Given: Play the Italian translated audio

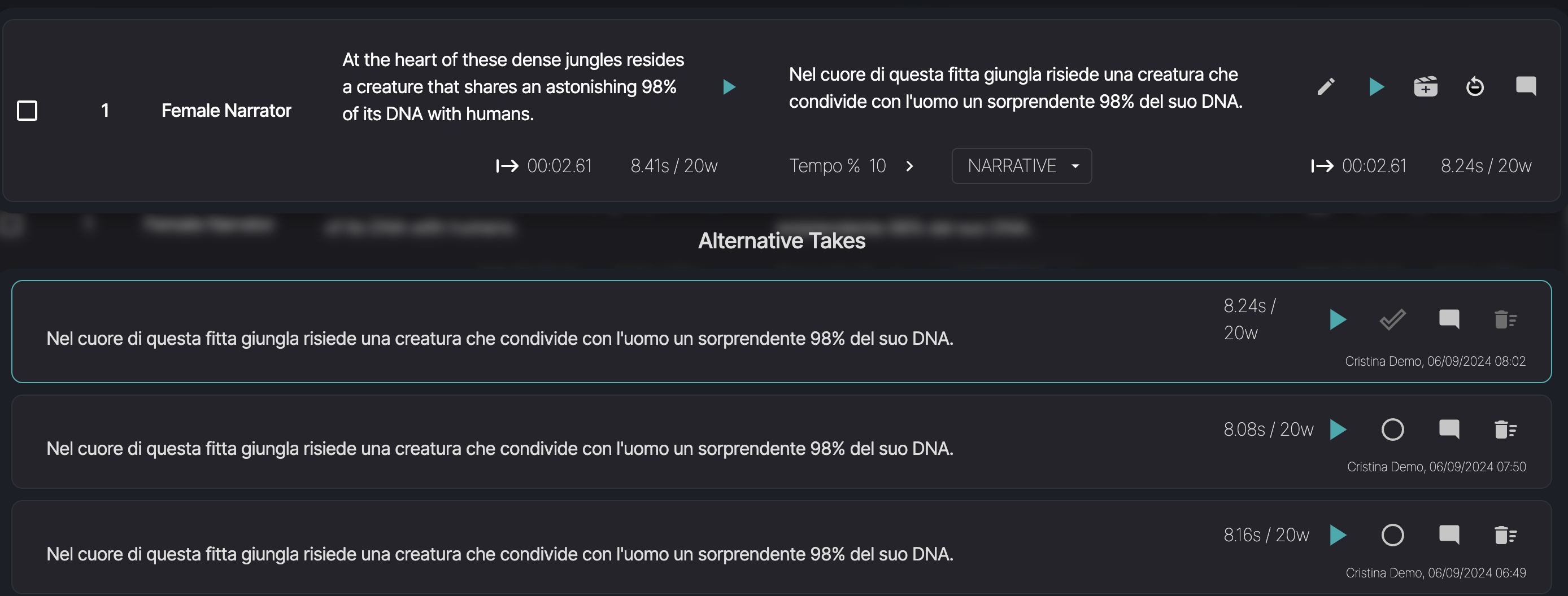Looking at the screenshot, I should point(1378,86).
